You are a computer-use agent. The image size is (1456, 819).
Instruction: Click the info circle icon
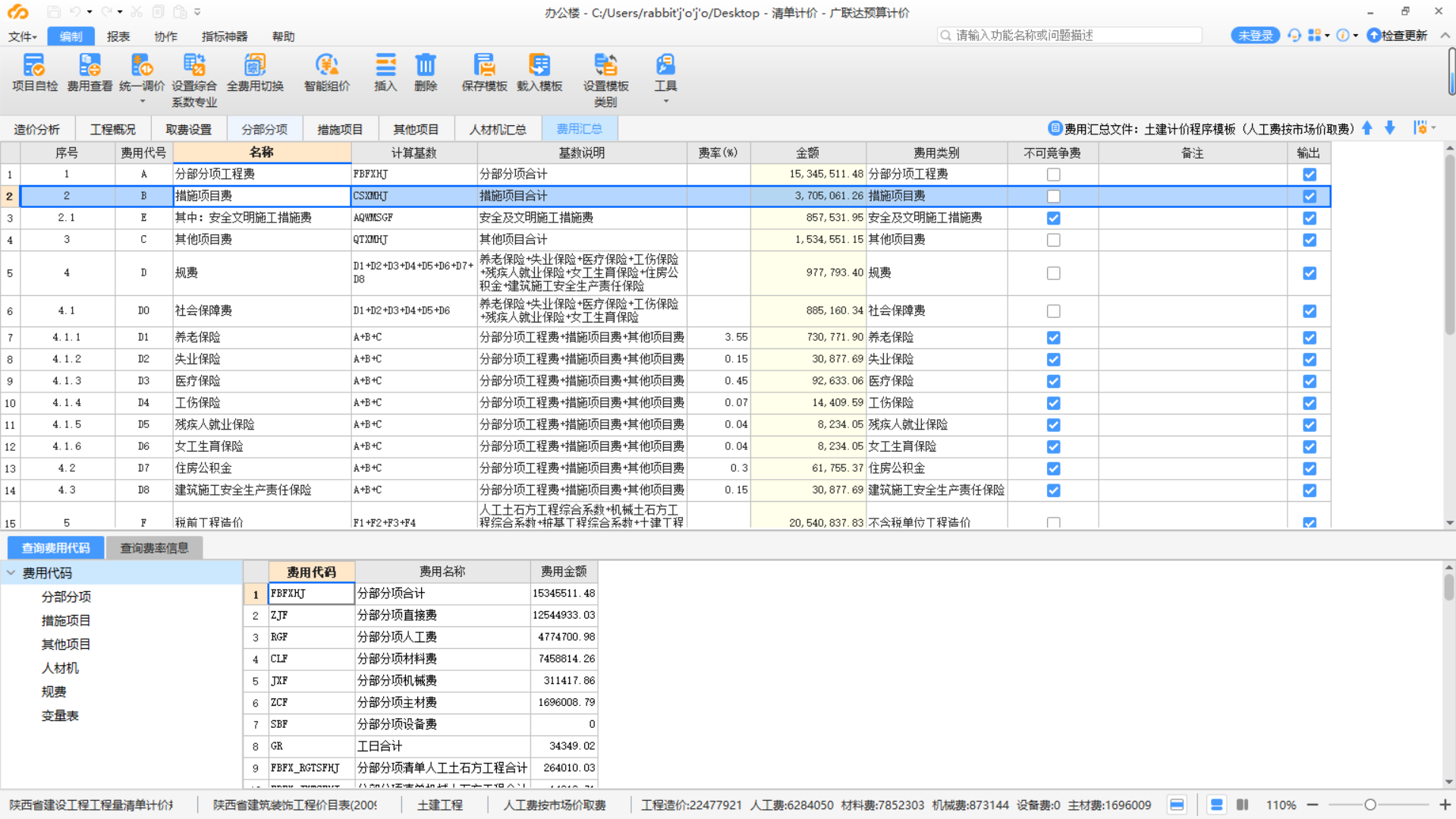coord(1343,35)
